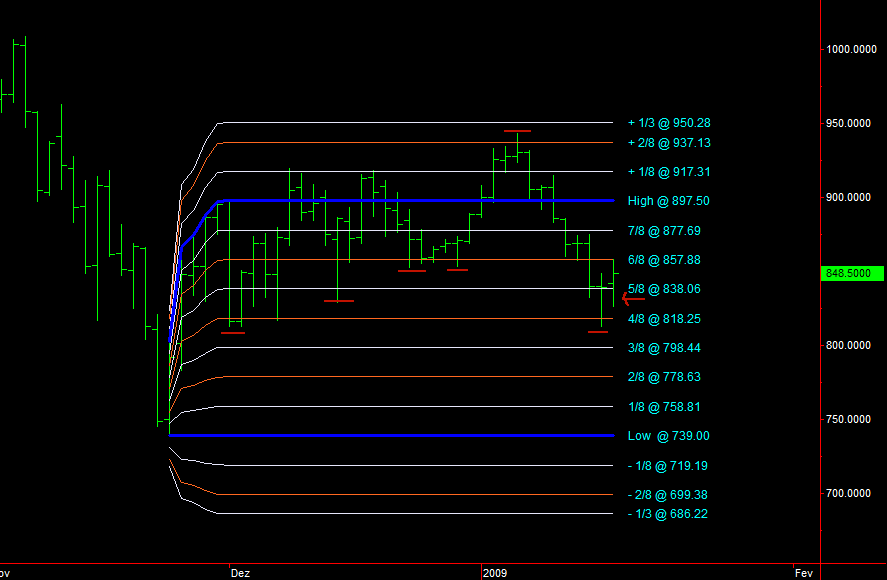Click the 'Dez' date axis label
887x580 pixels.
pos(240,573)
